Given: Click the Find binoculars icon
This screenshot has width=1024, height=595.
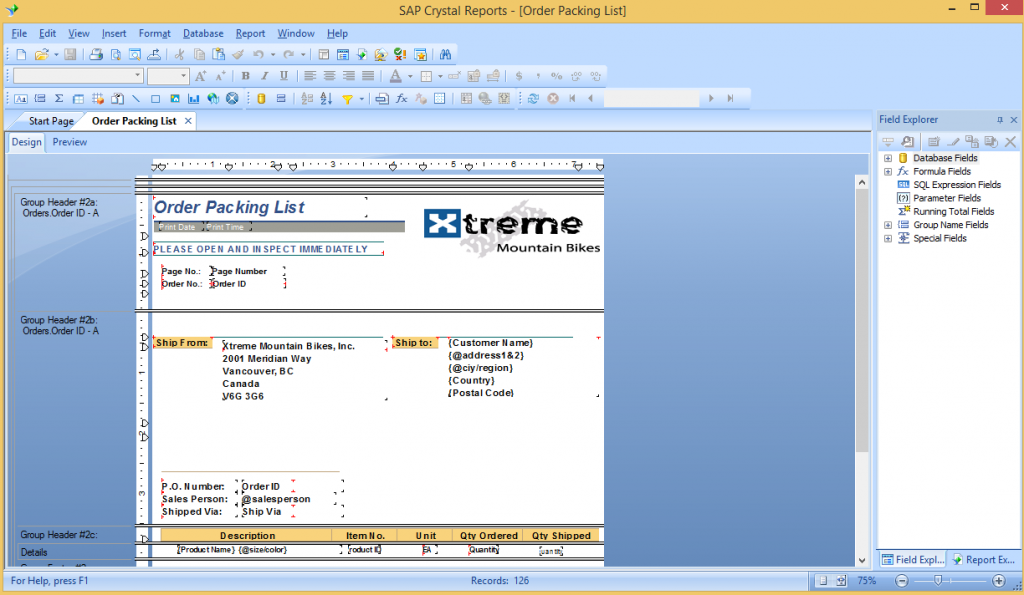Looking at the screenshot, I should 445,55.
